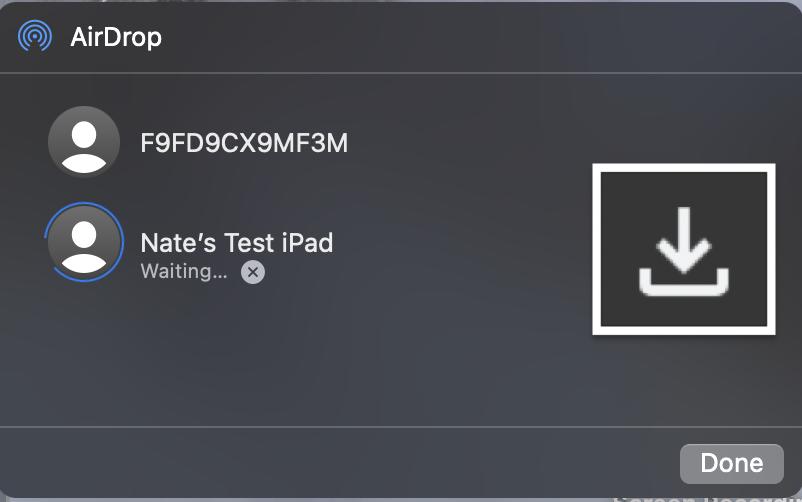
Task: Click the empty space right of F9FD9CX9MF3M
Action: (x=460, y=143)
